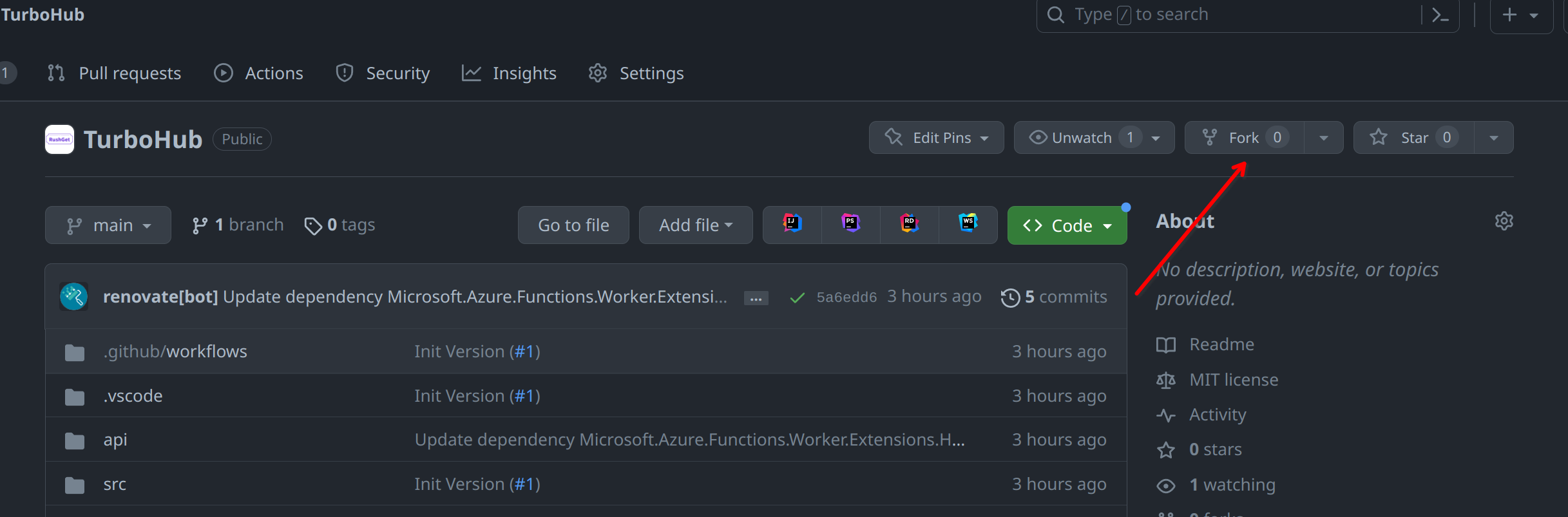Click the Go to file button
Image resolution: width=1568 pixels, height=517 pixels.
tap(573, 225)
